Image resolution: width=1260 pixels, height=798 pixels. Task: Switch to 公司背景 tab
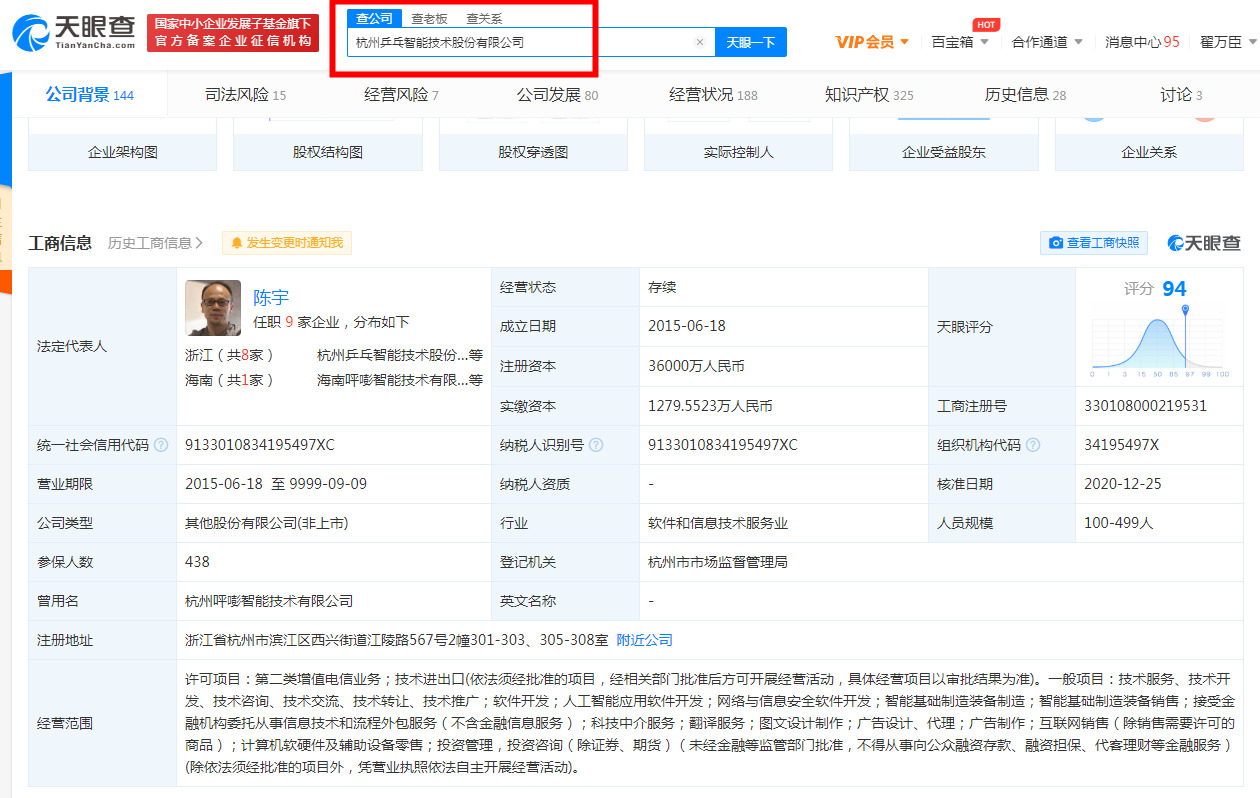(89, 95)
